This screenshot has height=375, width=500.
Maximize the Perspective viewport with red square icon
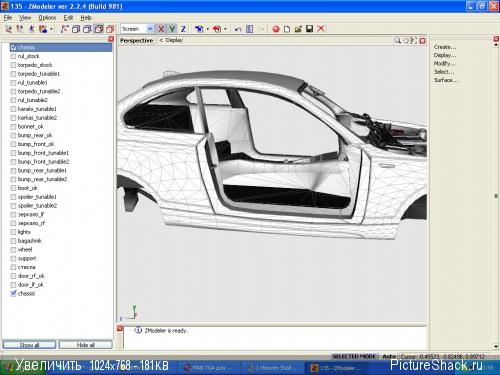coord(423,41)
